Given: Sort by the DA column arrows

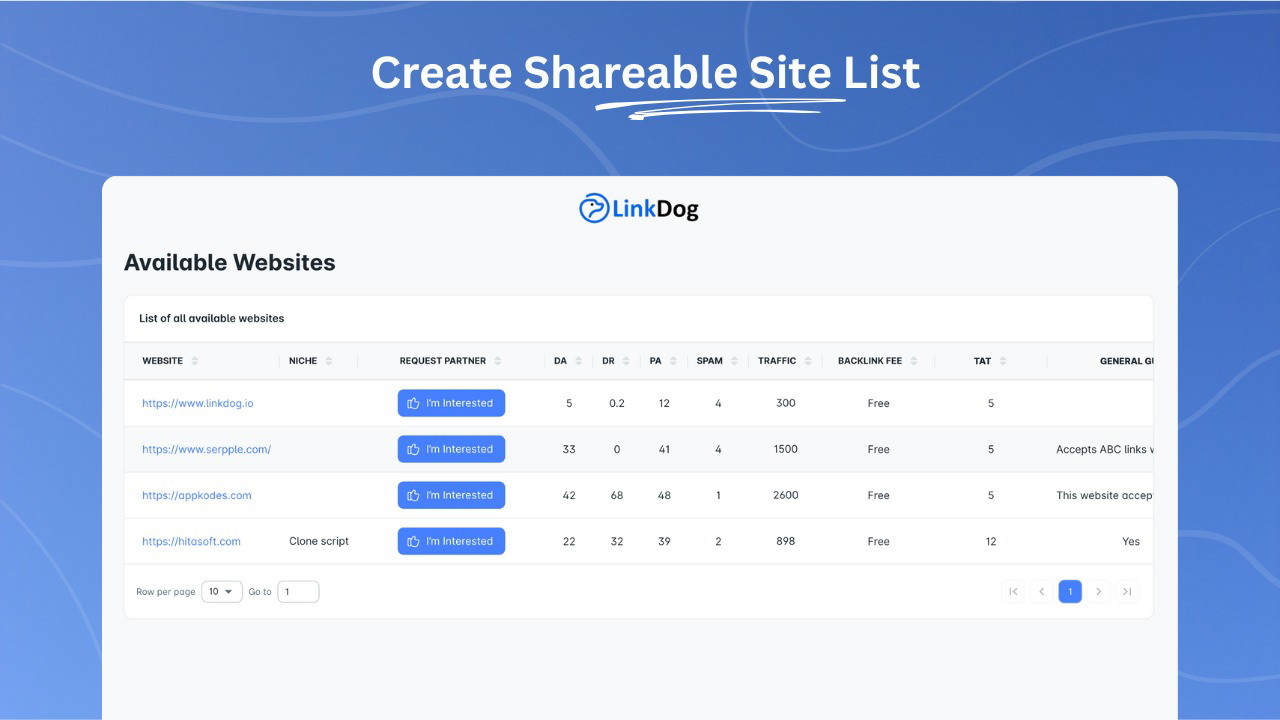Looking at the screenshot, I should click(x=578, y=361).
